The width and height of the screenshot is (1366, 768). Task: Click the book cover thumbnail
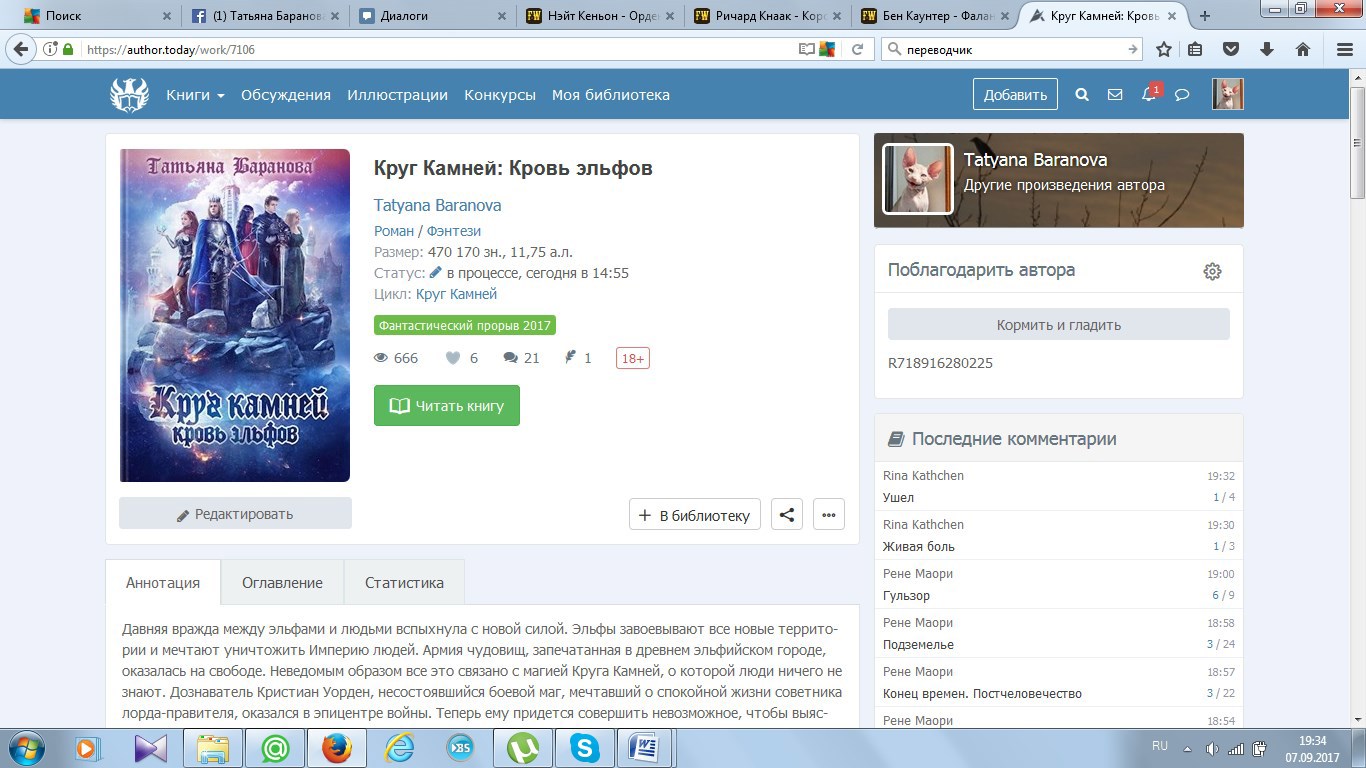click(x=235, y=315)
